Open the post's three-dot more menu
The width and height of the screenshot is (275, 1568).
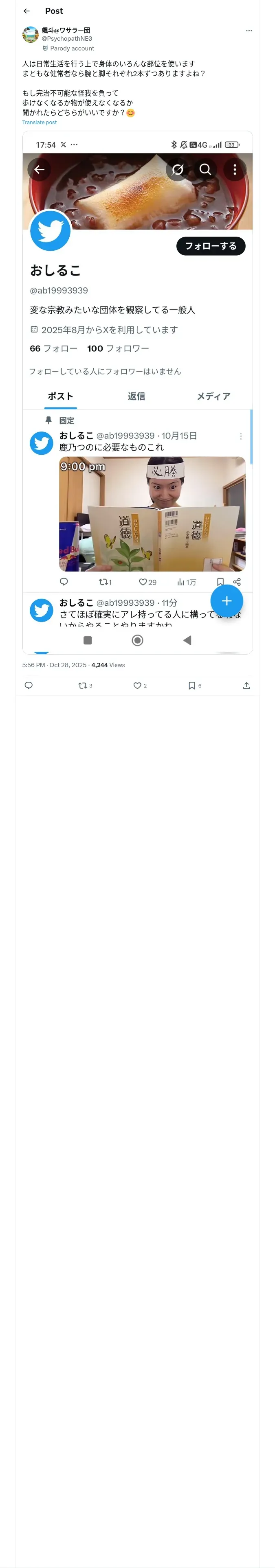point(249,31)
